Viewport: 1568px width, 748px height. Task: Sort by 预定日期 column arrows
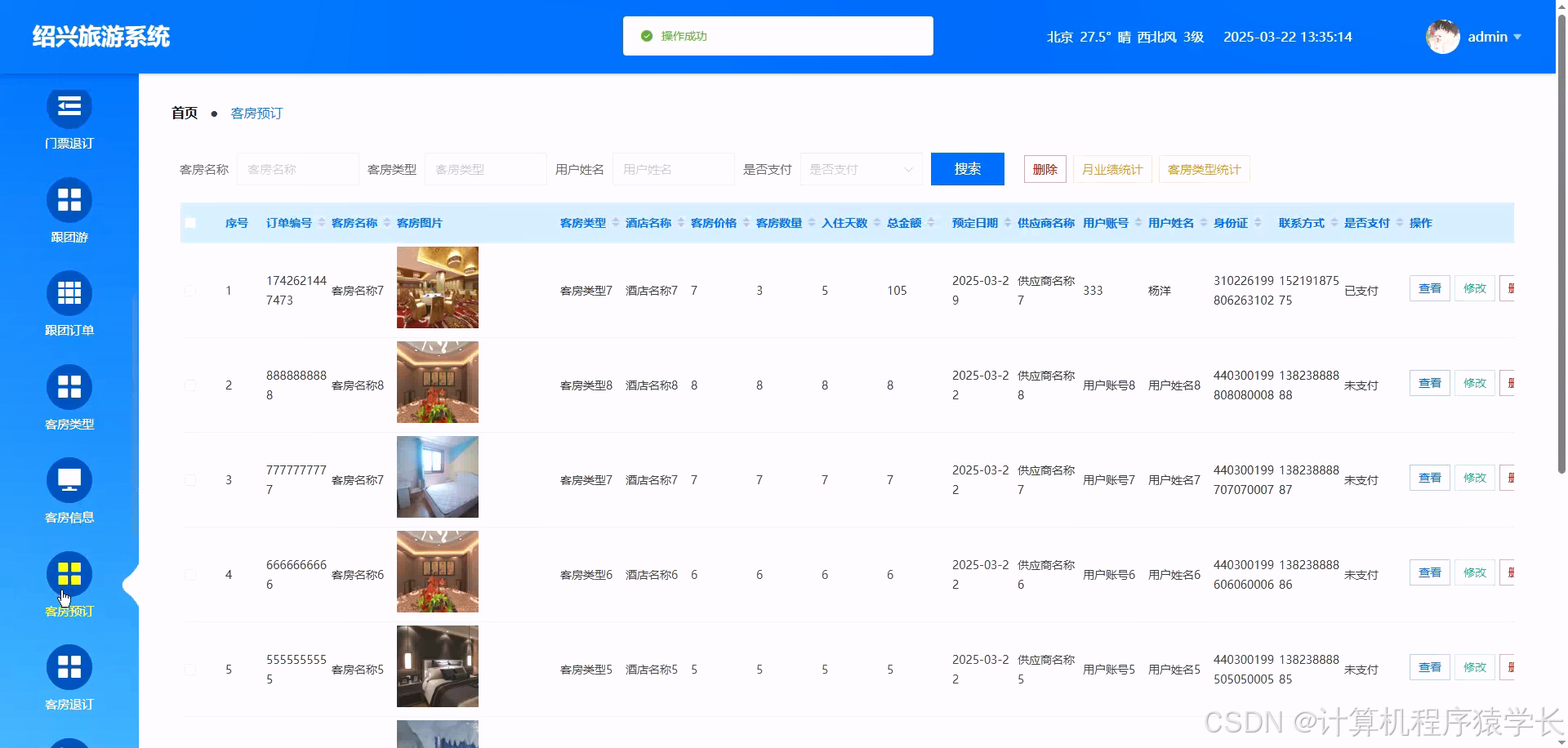point(1008,223)
